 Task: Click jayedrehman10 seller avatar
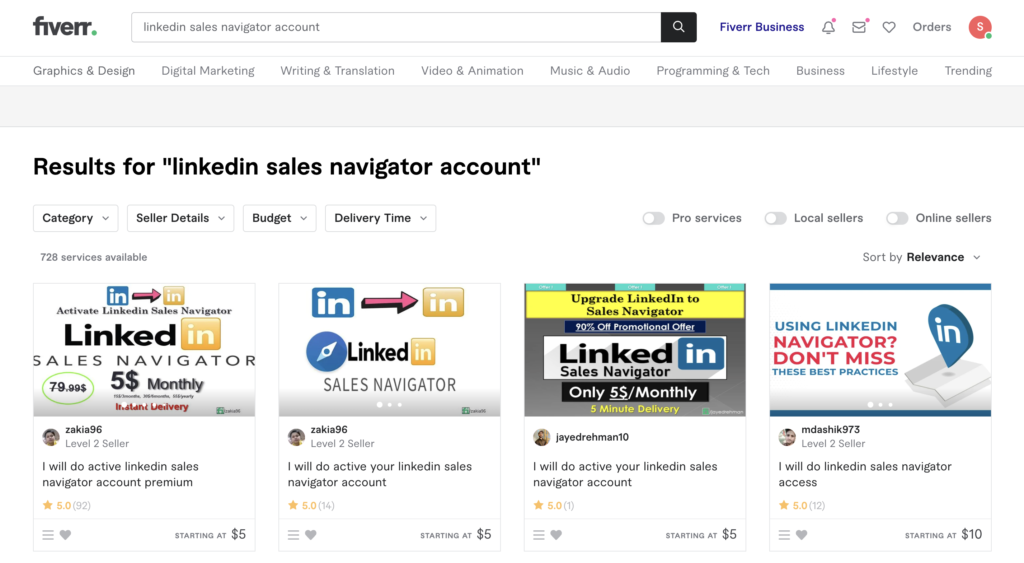(x=541, y=437)
